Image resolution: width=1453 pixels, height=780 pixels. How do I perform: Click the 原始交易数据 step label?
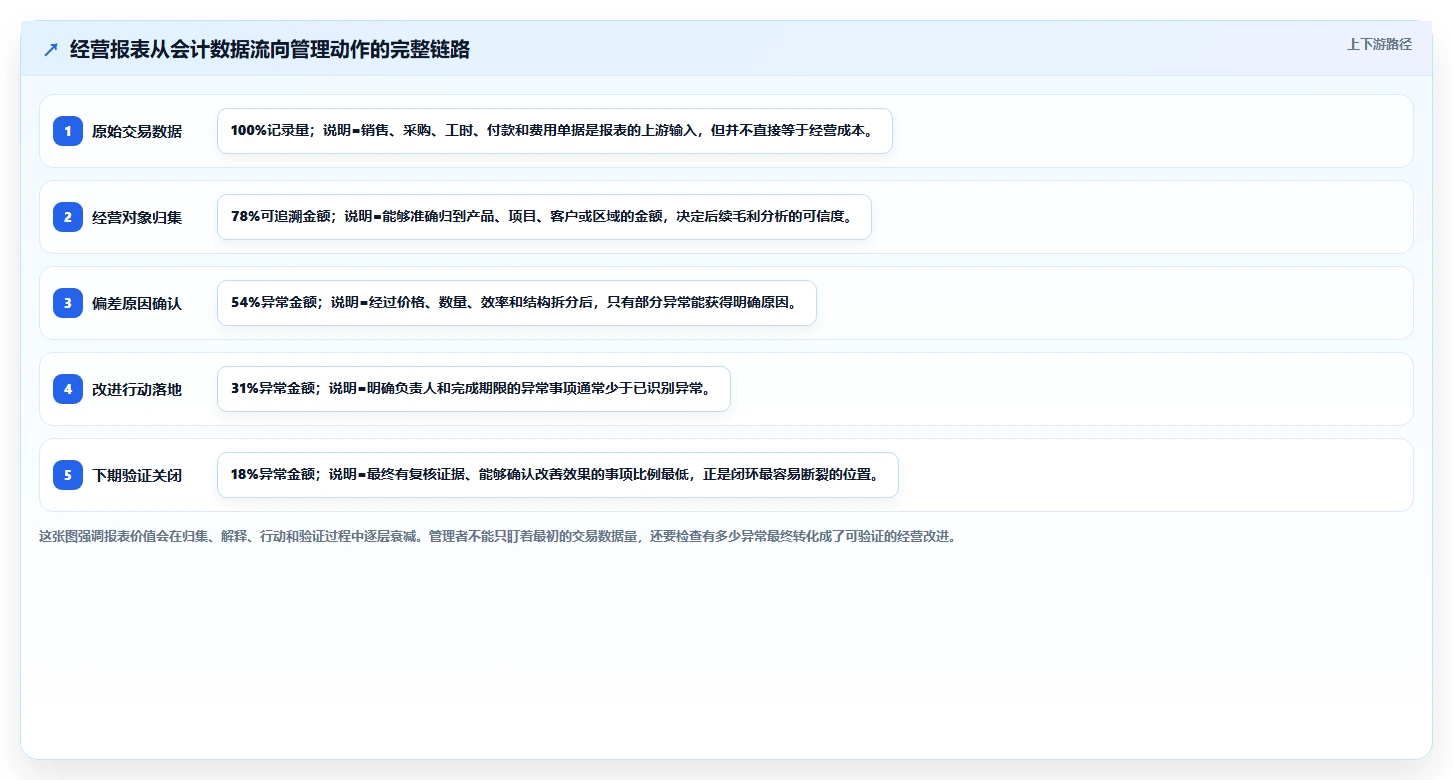[x=137, y=131]
